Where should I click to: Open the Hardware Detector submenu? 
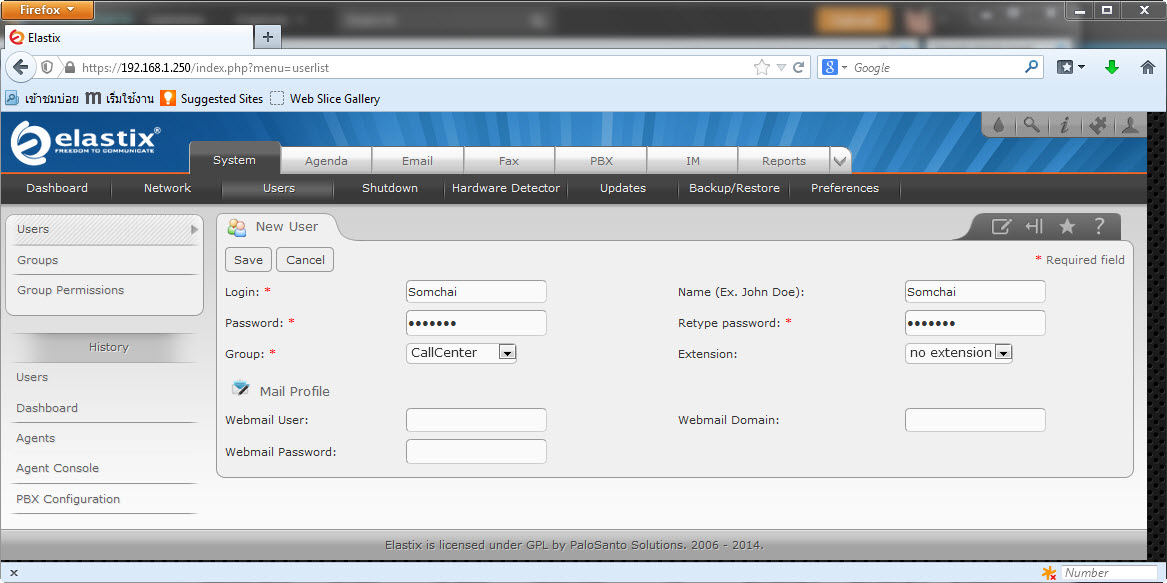click(x=506, y=188)
